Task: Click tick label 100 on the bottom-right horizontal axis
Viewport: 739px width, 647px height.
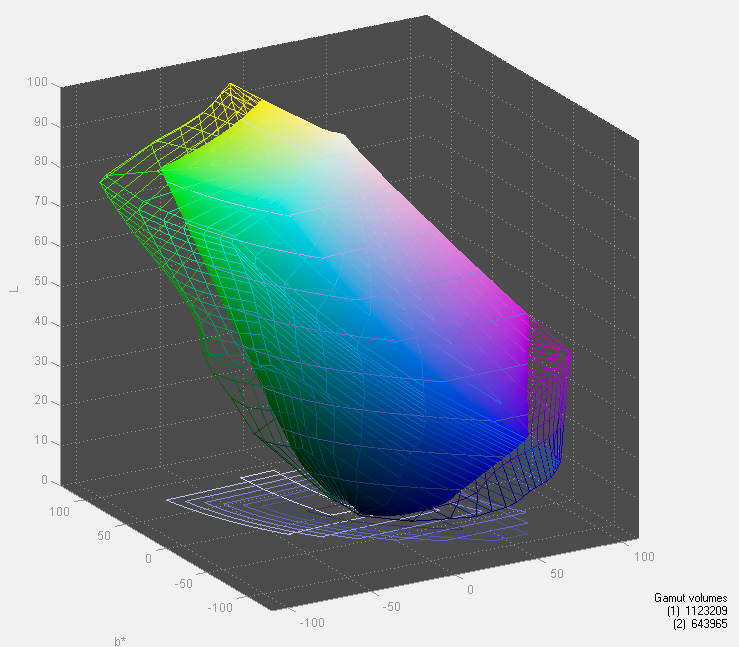Action: 644,557
